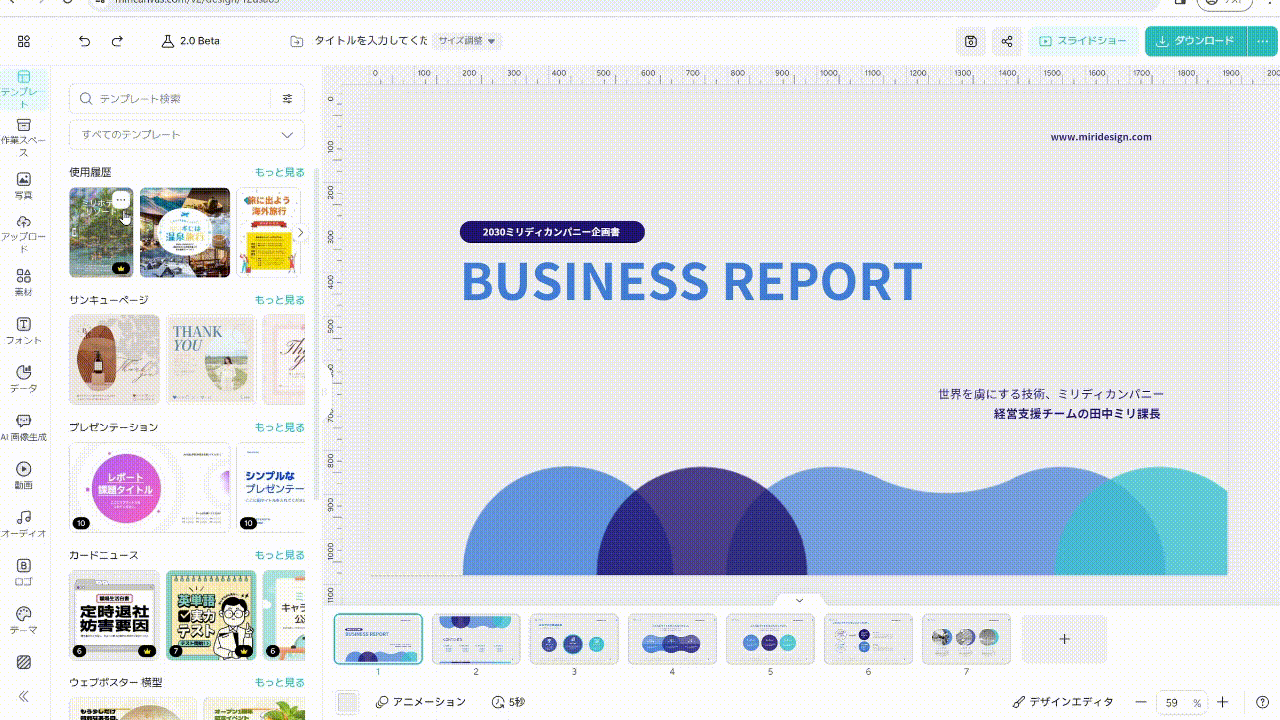Screen dimensions: 1280x720
Task: Click the save icon in top bar
Action: [x=970, y=41]
